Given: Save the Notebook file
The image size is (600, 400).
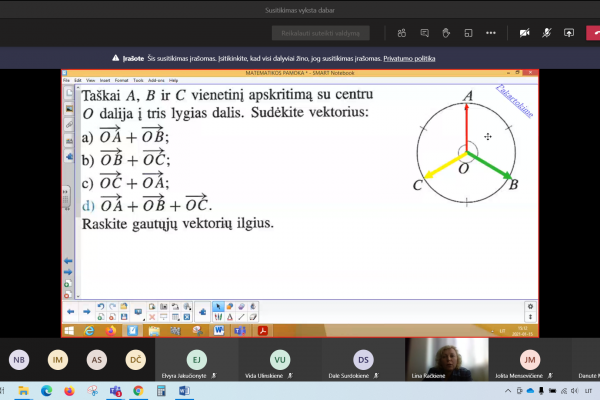Looking at the screenshot, I should pos(124,317).
